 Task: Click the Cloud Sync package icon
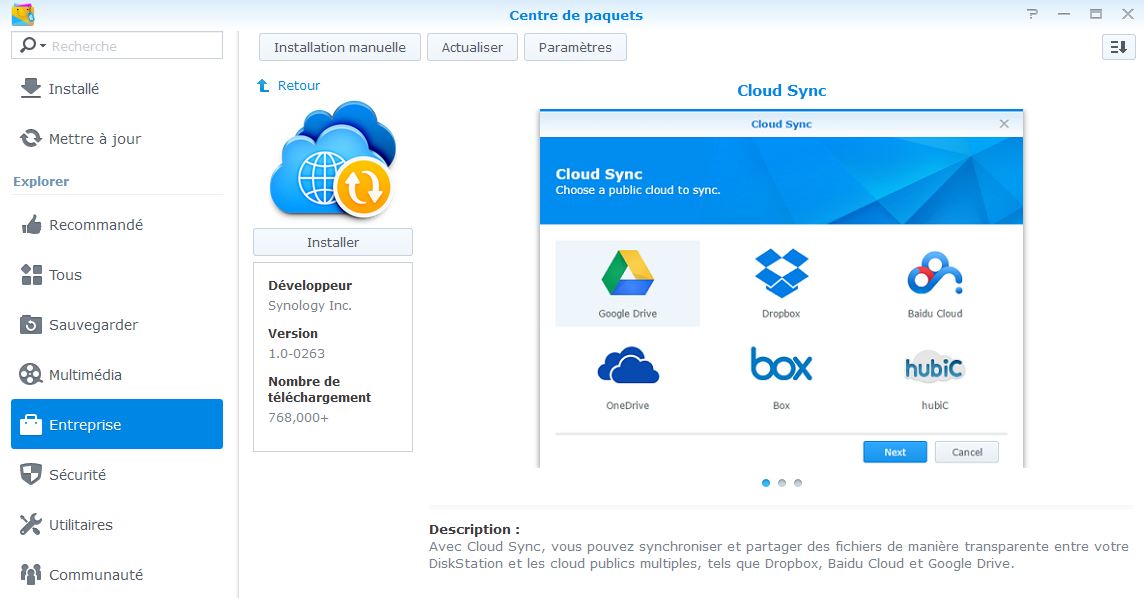333,160
